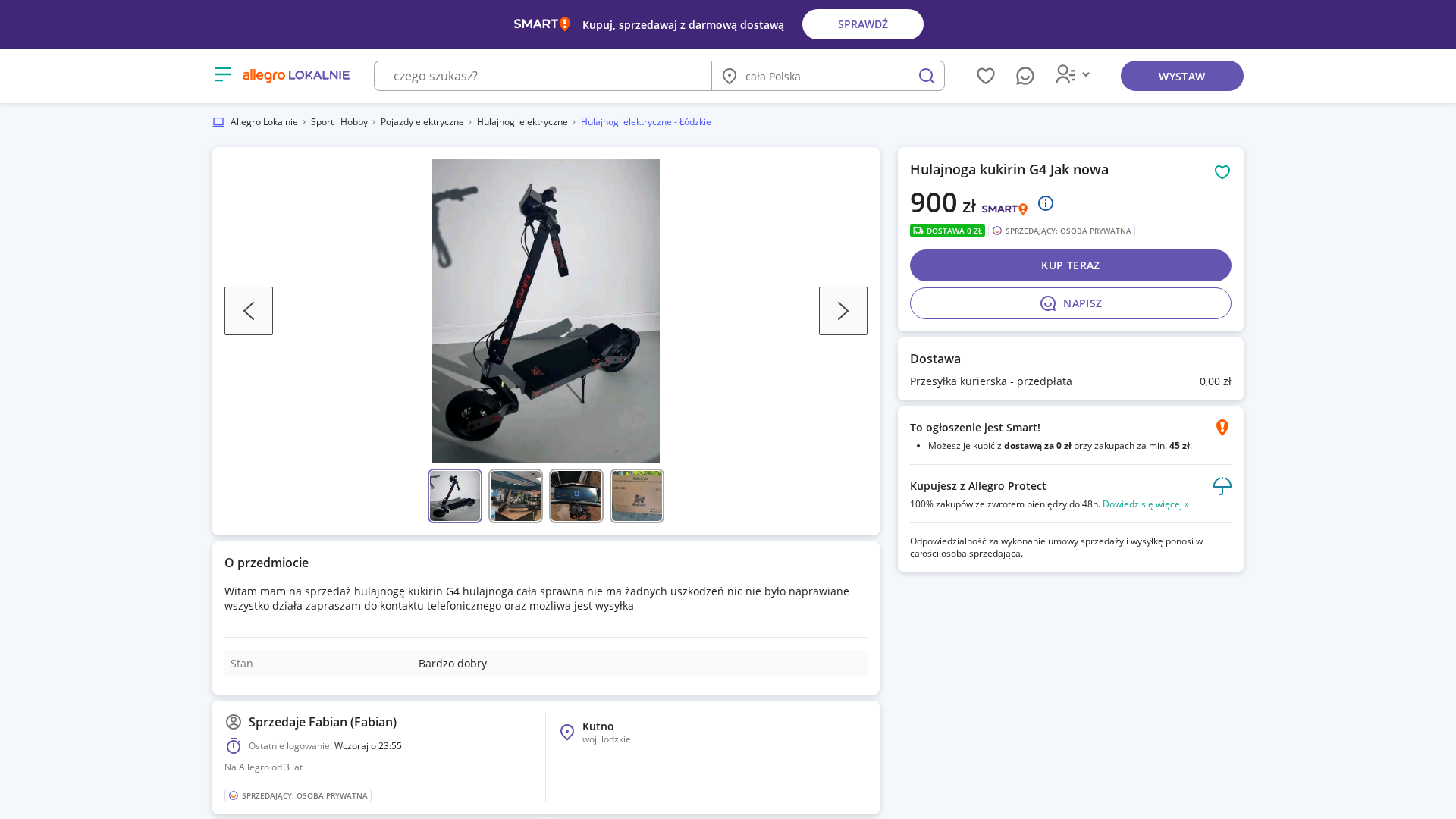1456x819 pixels.
Task: Click the '0,00 zł' delivery cost
Action: [x=1215, y=381]
